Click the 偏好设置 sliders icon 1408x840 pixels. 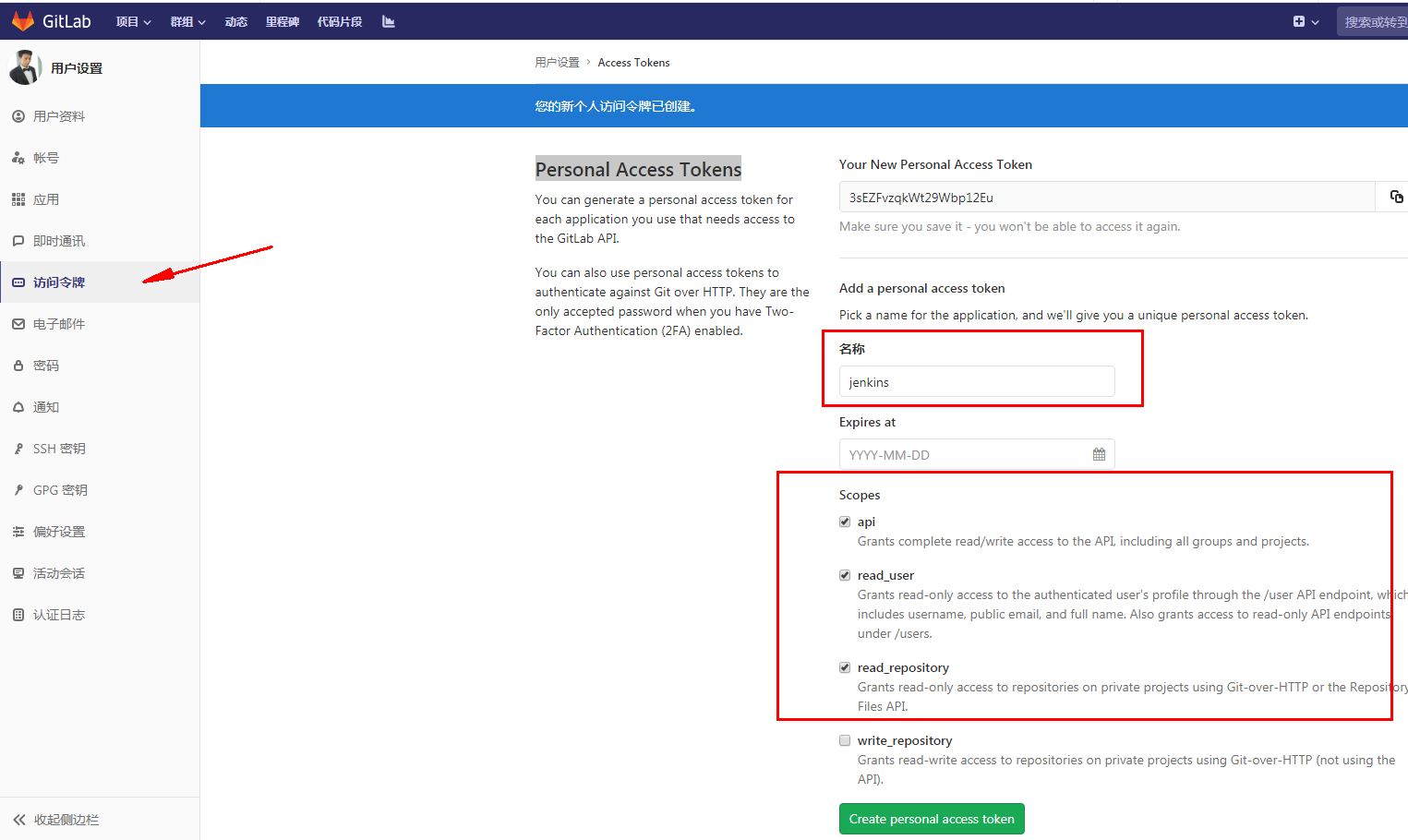point(18,532)
